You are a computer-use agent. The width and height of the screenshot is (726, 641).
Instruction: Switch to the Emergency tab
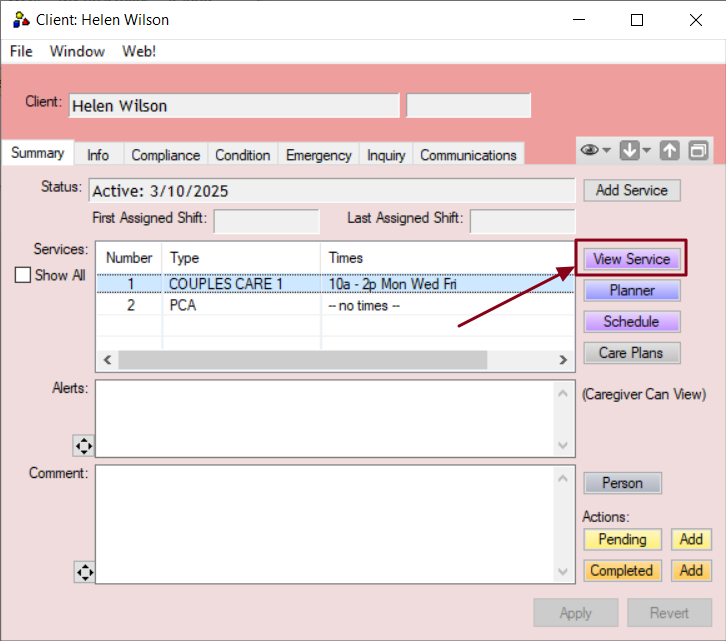pyautogui.click(x=319, y=155)
